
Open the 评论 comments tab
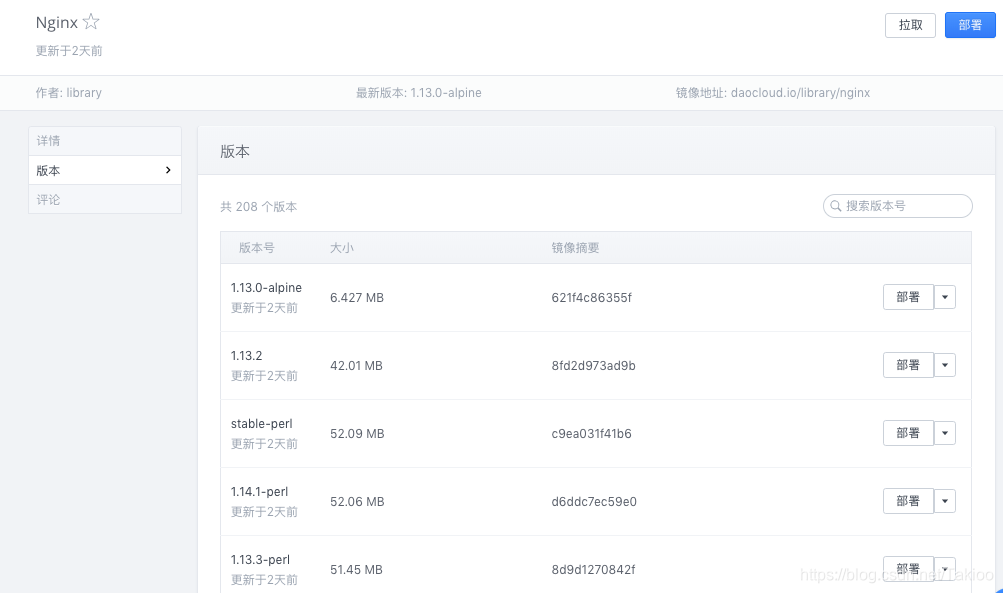(105, 200)
